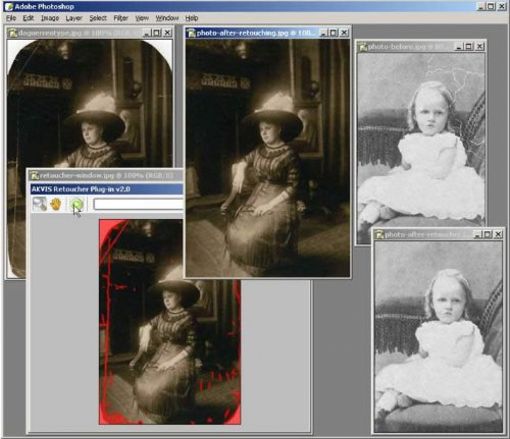The width and height of the screenshot is (510, 439).
Task: Minimize the photo-before.jpg window
Action: (459, 47)
